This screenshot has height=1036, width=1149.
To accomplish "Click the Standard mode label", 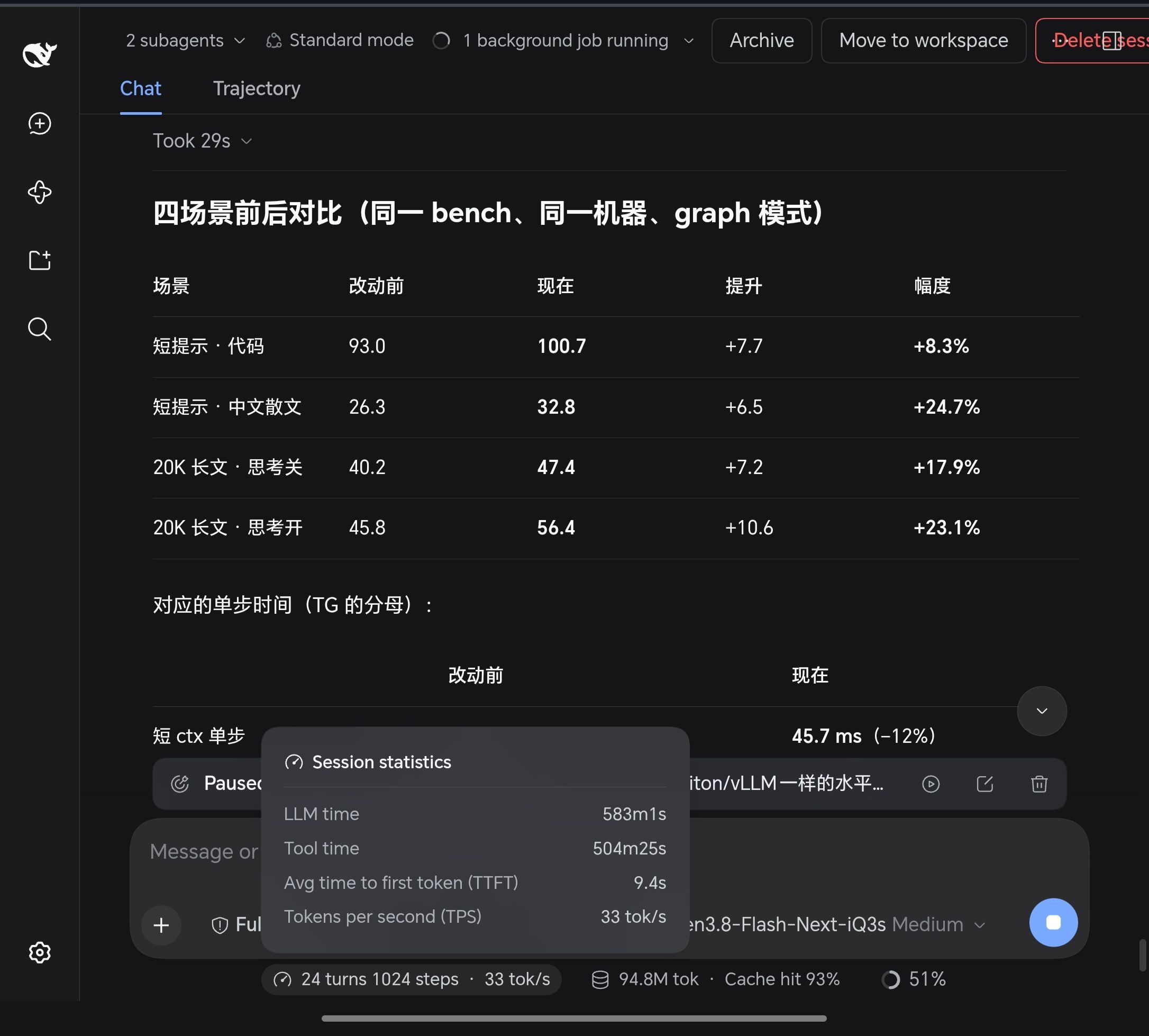I will [351, 40].
